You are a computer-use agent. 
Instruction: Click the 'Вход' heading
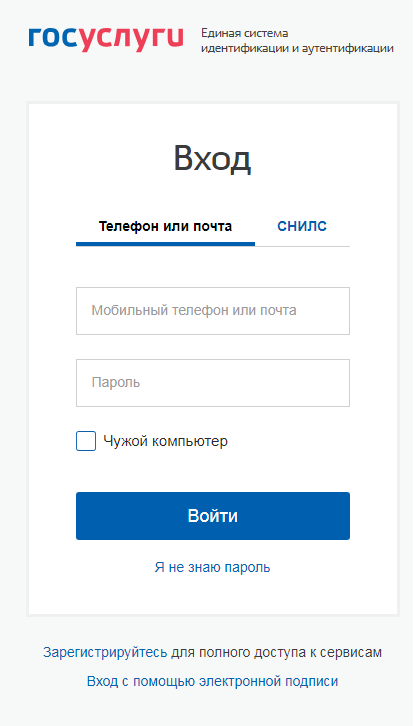click(x=212, y=159)
